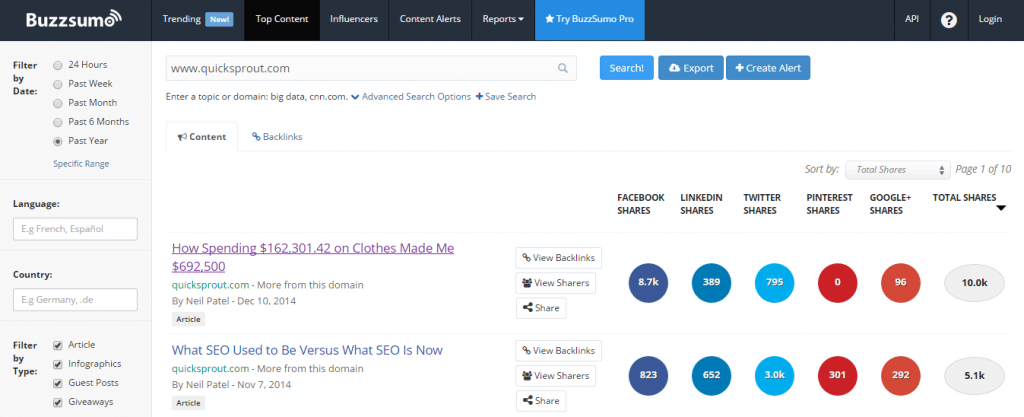View Backlinks for the SEO article
The height and width of the screenshot is (417, 1024).
558,350
